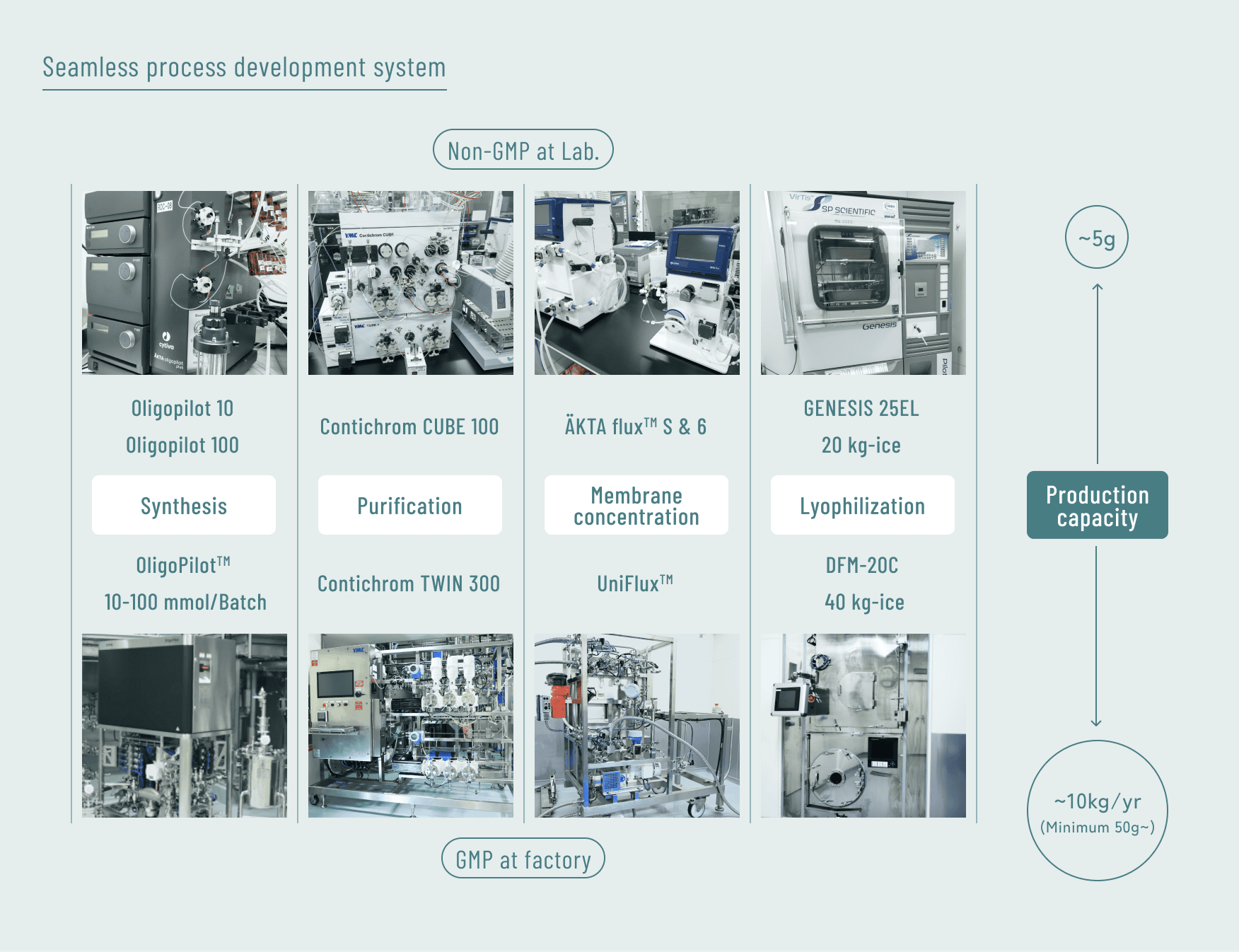This screenshot has height=952, width=1239.
Task: Click the Synthesis label box
Action: (184, 505)
